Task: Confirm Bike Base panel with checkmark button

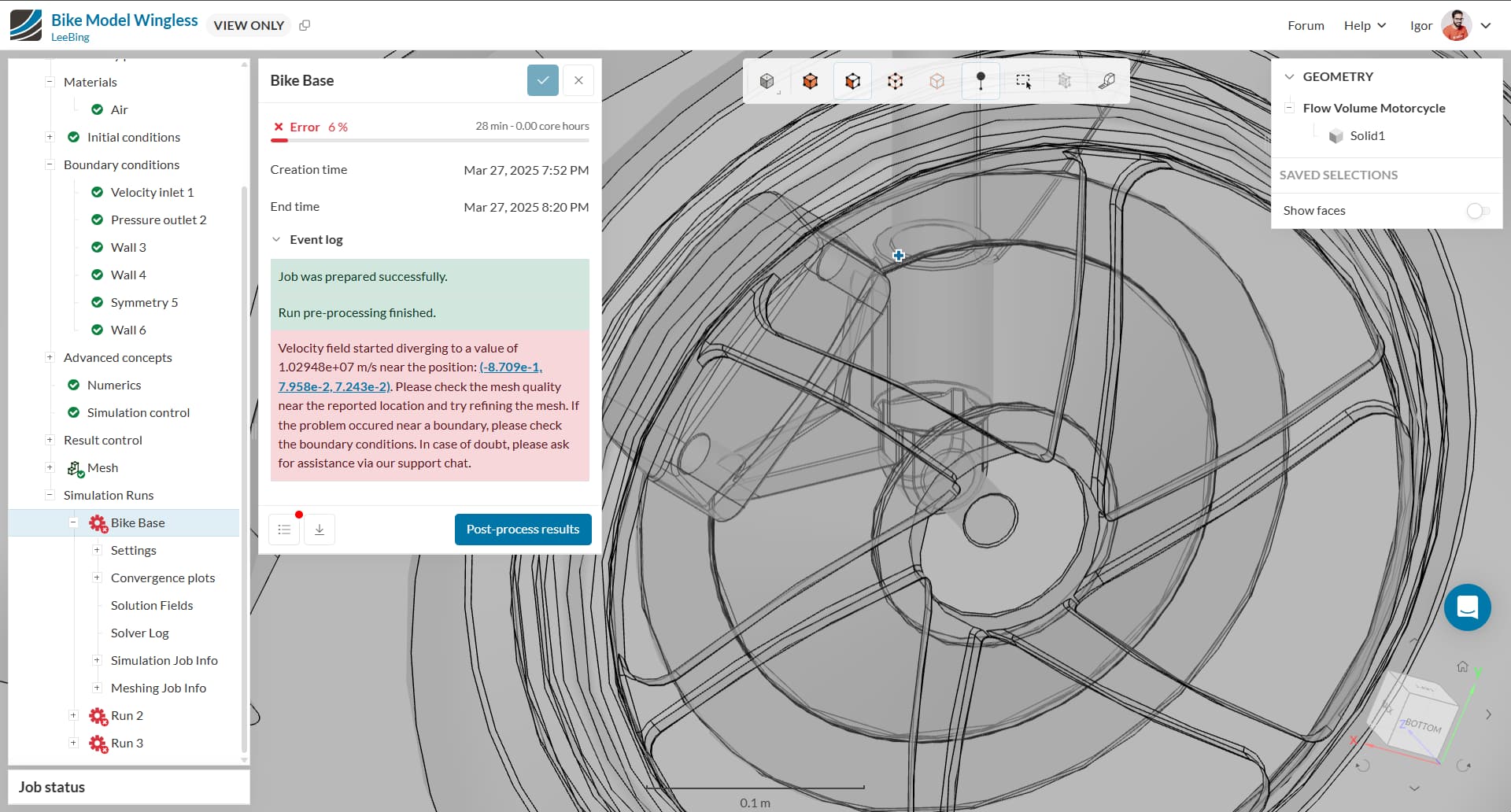Action: click(543, 80)
